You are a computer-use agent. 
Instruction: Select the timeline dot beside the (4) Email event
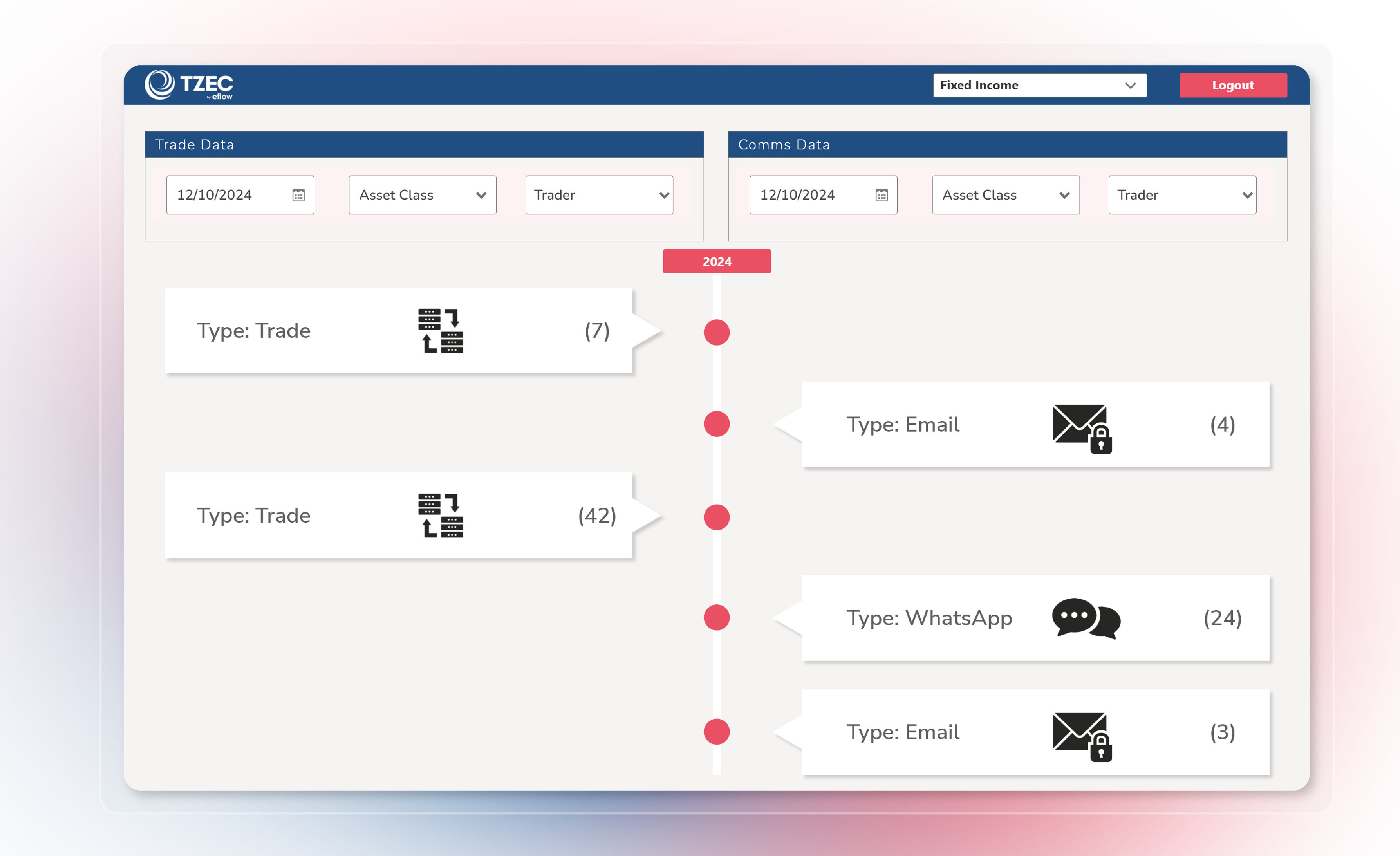[x=717, y=424]
